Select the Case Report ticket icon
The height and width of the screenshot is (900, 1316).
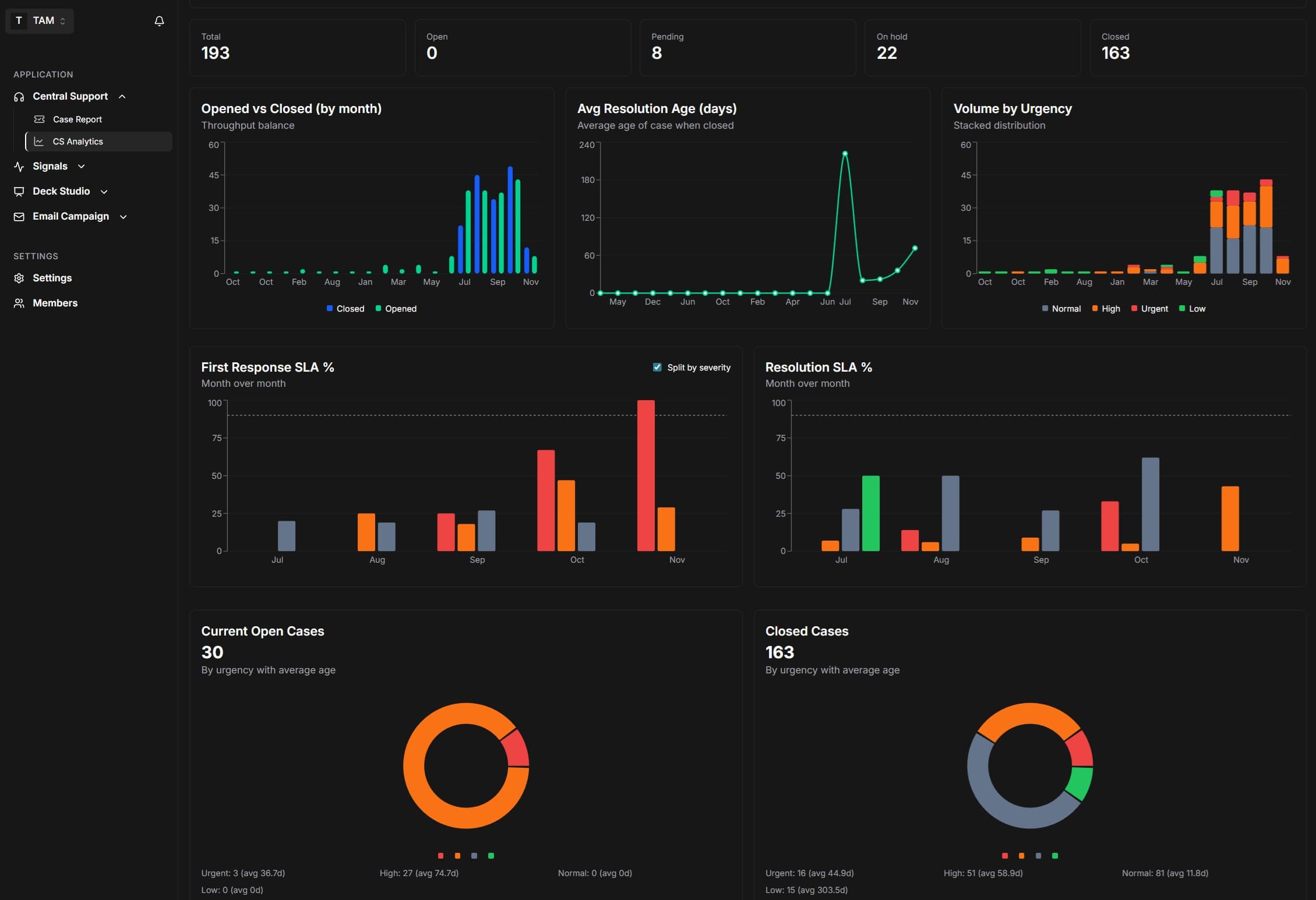[x=40, y=119]
